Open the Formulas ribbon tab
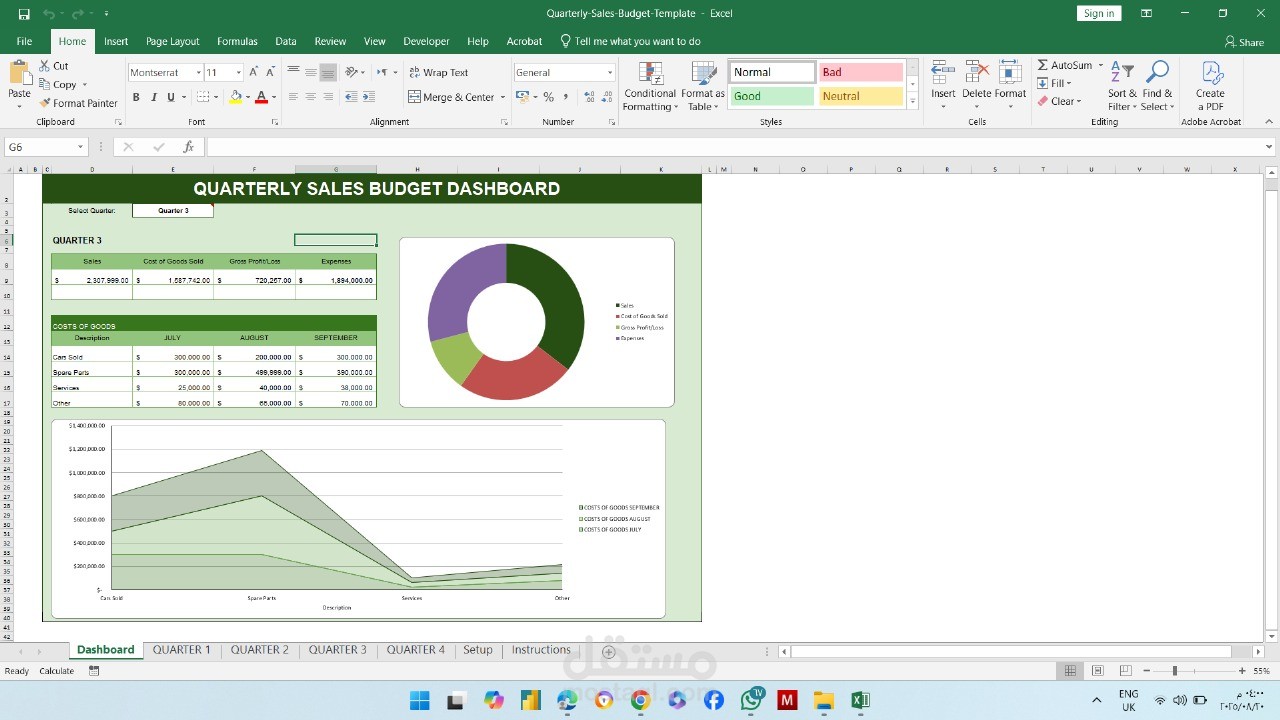The height and width of the screenshot is (720, 1280). [x=237, y=41]
